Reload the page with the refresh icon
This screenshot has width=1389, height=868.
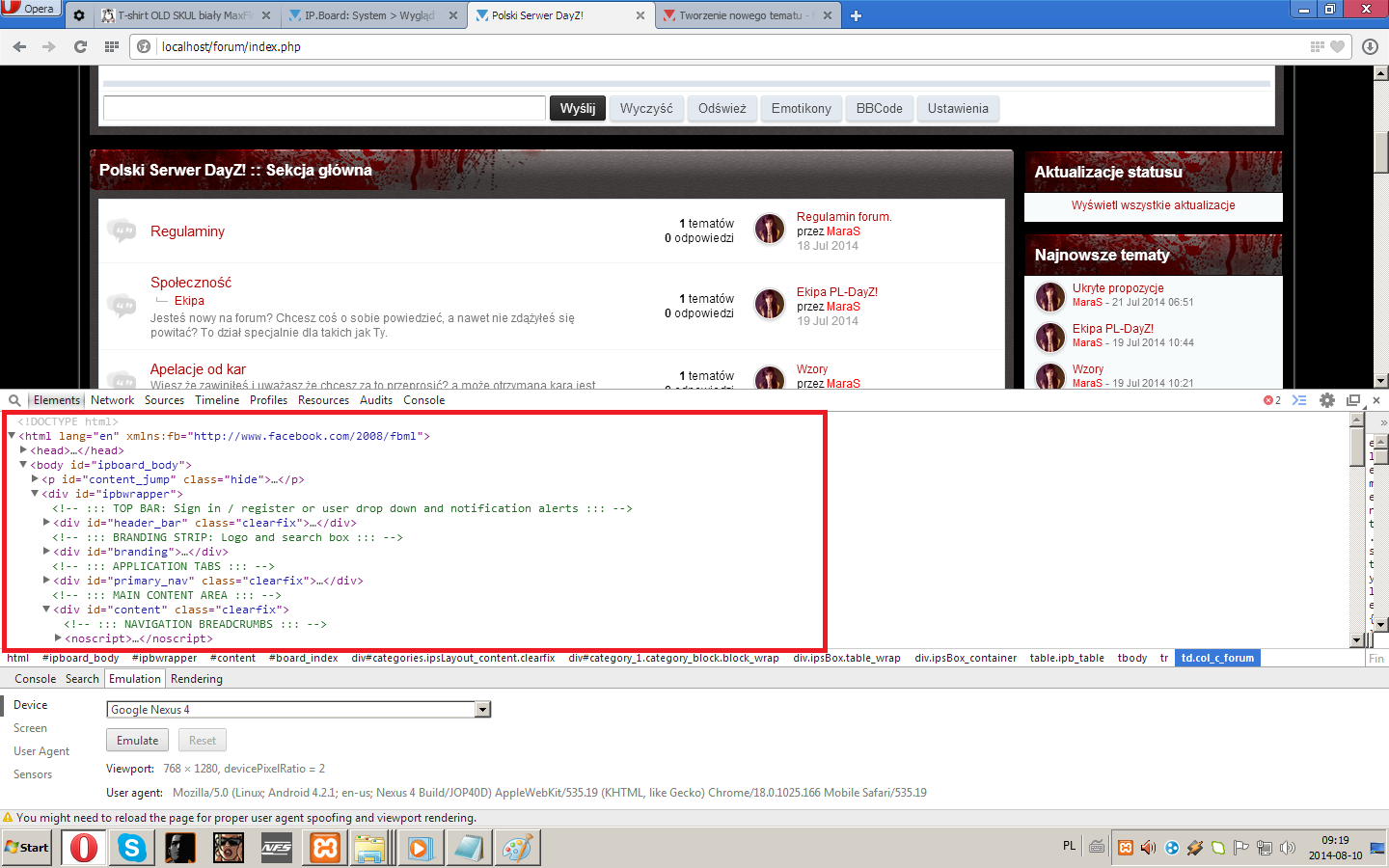pos(80,45)
